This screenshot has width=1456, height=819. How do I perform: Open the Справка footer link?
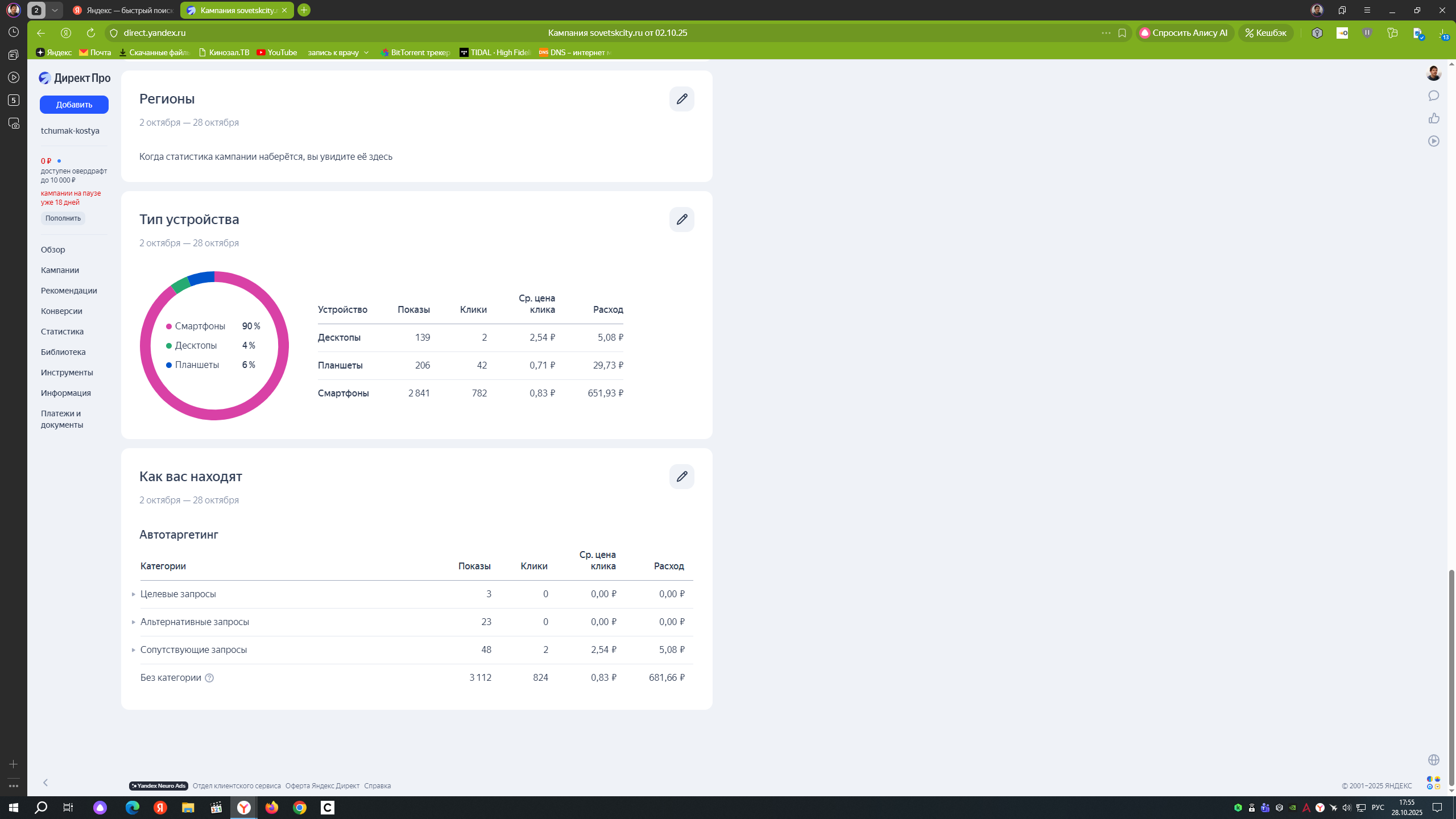point(377,786)
